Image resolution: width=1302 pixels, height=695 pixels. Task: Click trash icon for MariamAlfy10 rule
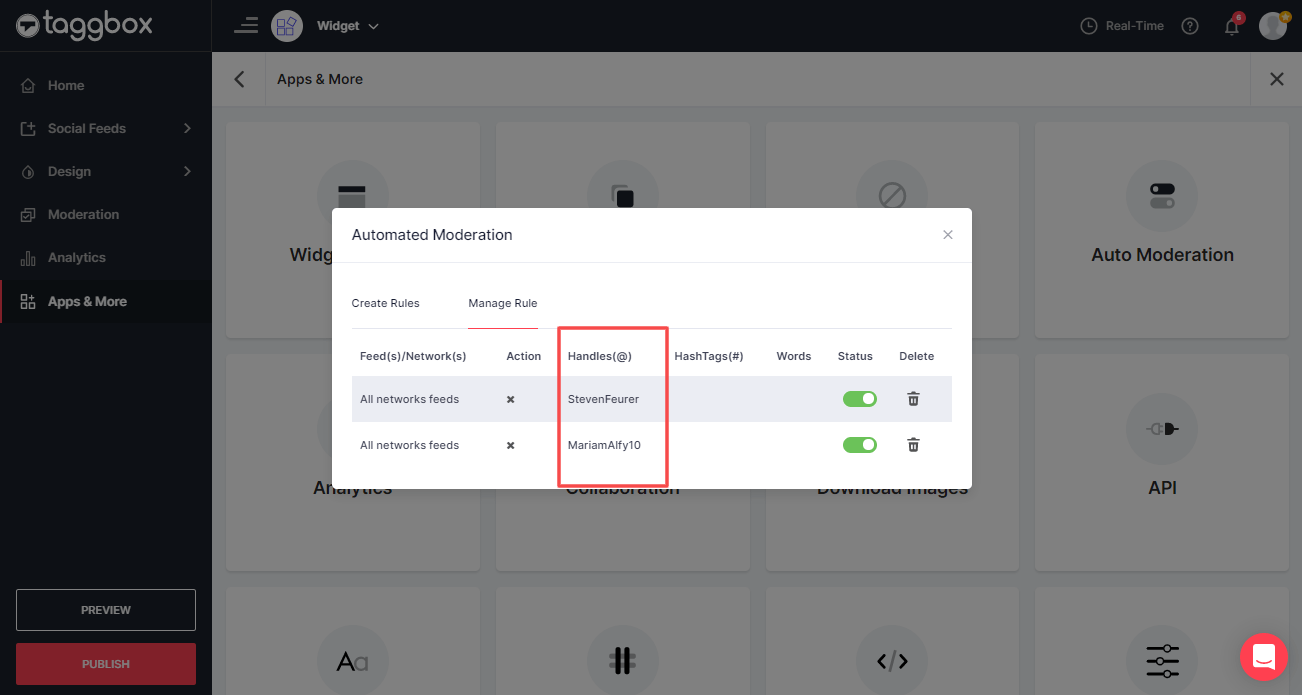(913, 445)
